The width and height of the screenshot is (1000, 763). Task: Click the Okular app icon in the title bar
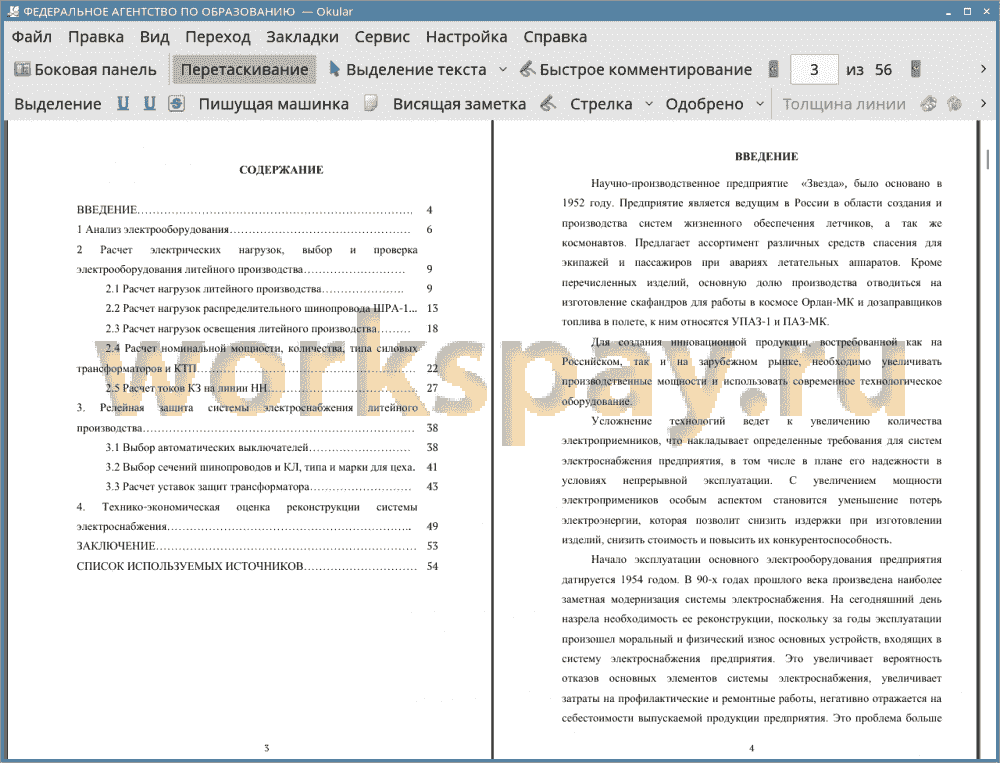[13, 11]
